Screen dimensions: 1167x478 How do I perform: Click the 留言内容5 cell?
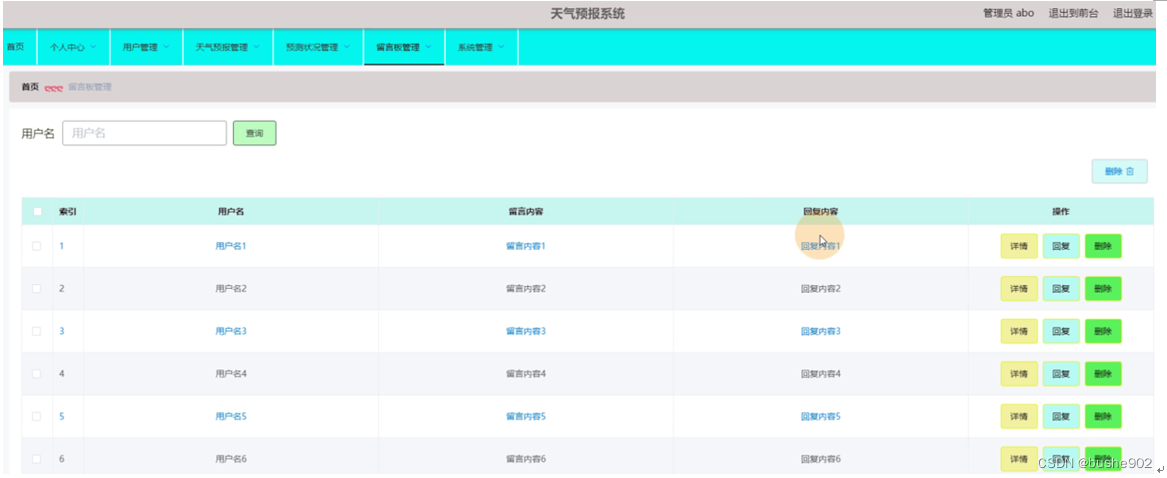(x=525, y=416)
